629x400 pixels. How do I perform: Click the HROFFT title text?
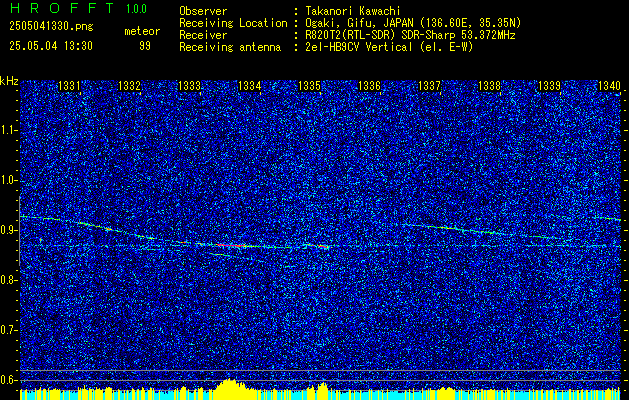62,8
